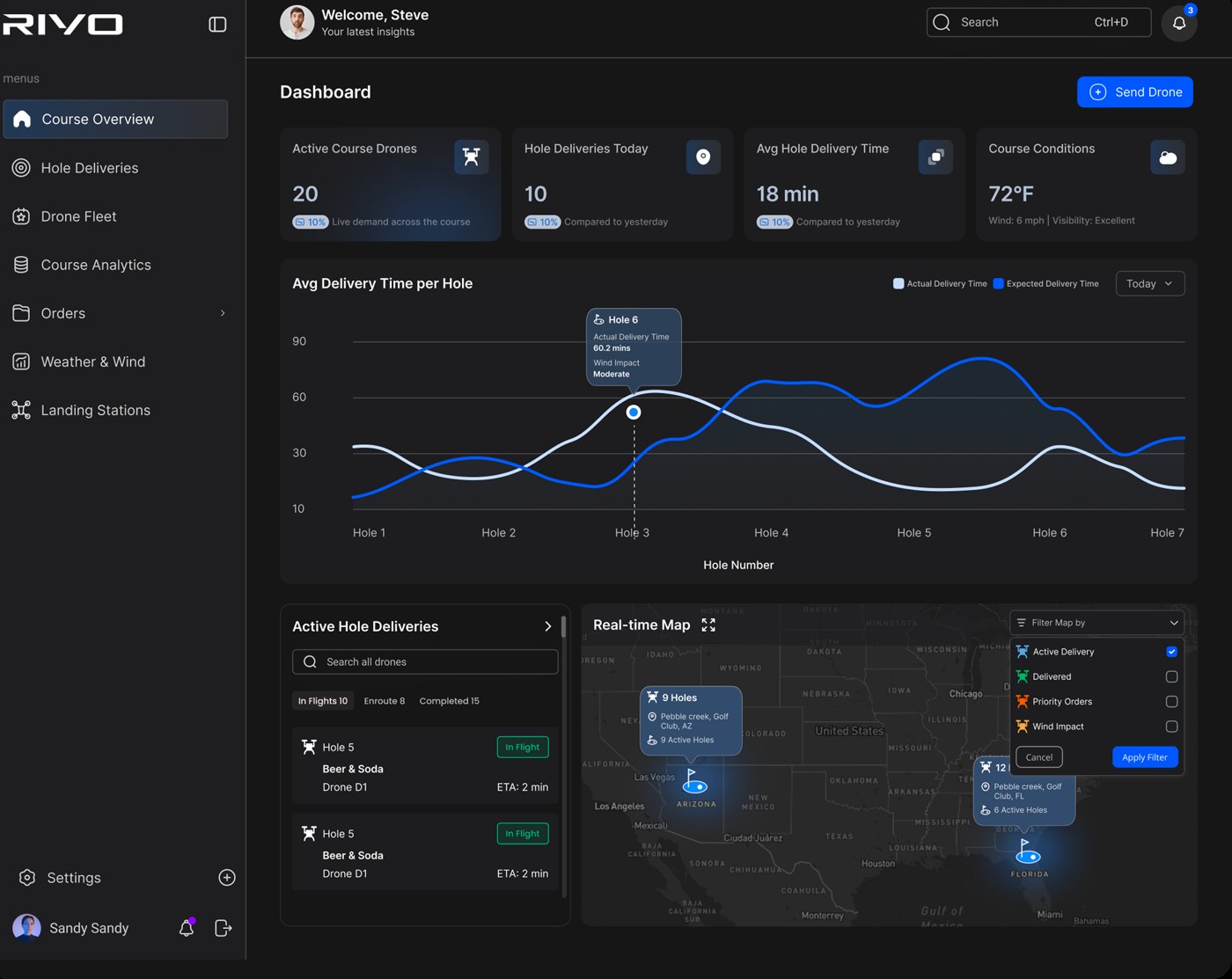
Task: Click the Search all drones field
Action: coord(425,661)
